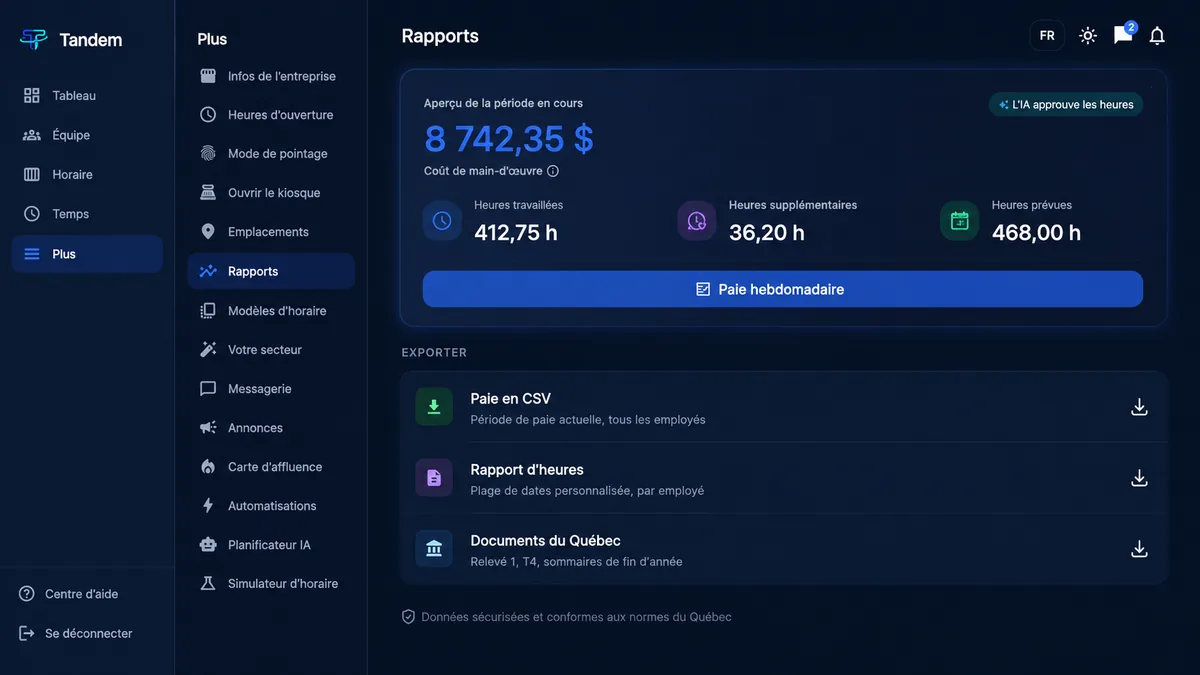This screenshot has height=675, width=1200.
Task: Open the Horaire page
Action: point(87,174)
